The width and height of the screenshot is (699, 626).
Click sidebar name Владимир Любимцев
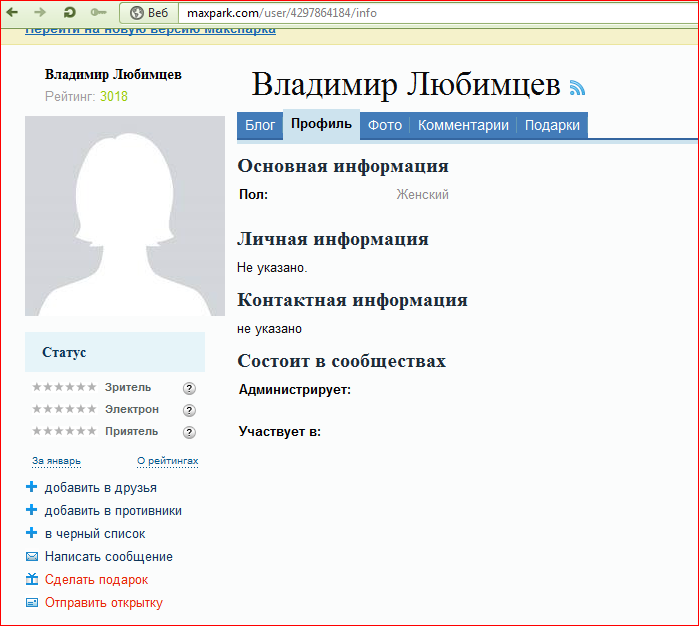113,74
